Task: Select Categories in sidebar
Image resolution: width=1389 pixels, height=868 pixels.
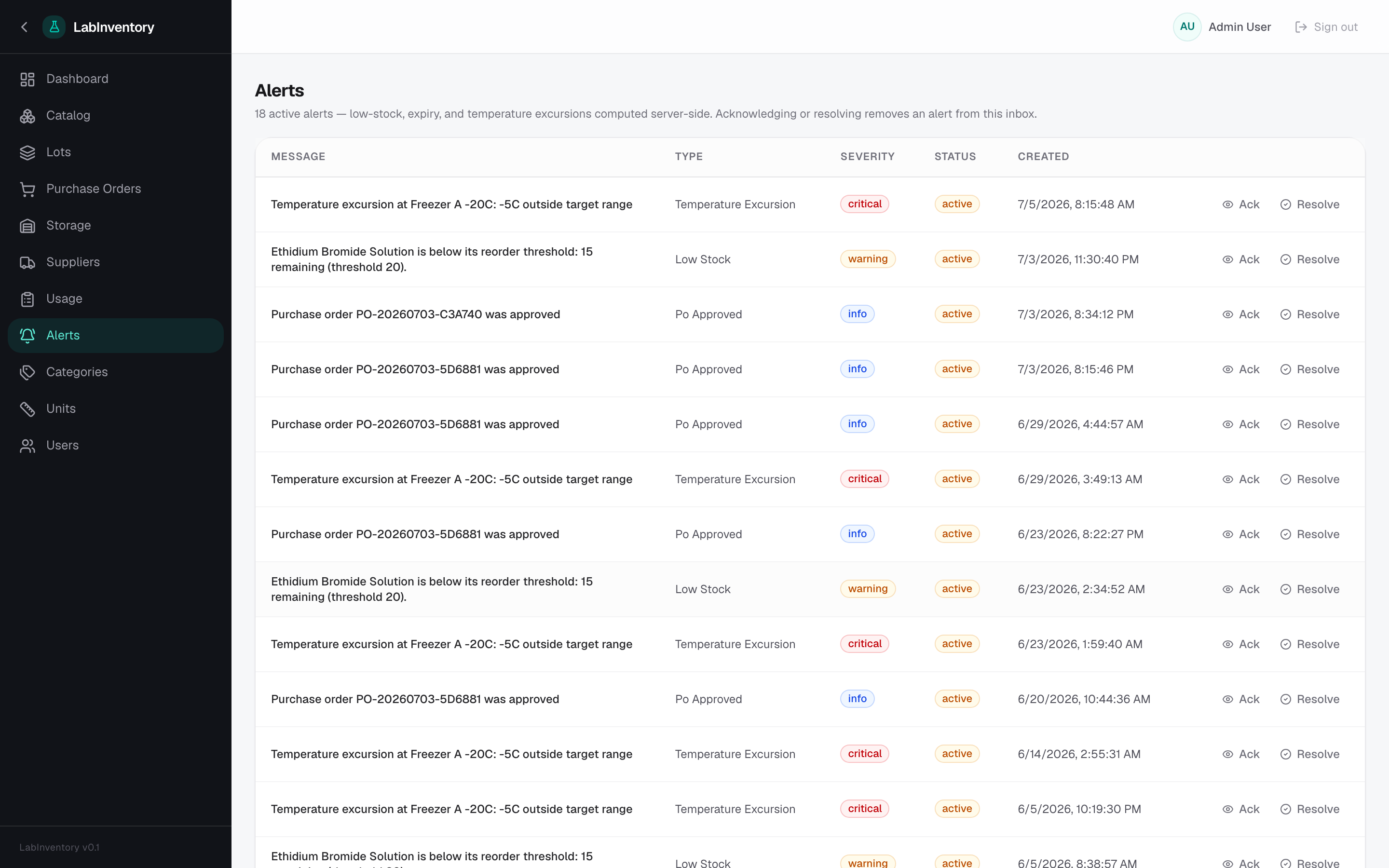Action: 115,372
